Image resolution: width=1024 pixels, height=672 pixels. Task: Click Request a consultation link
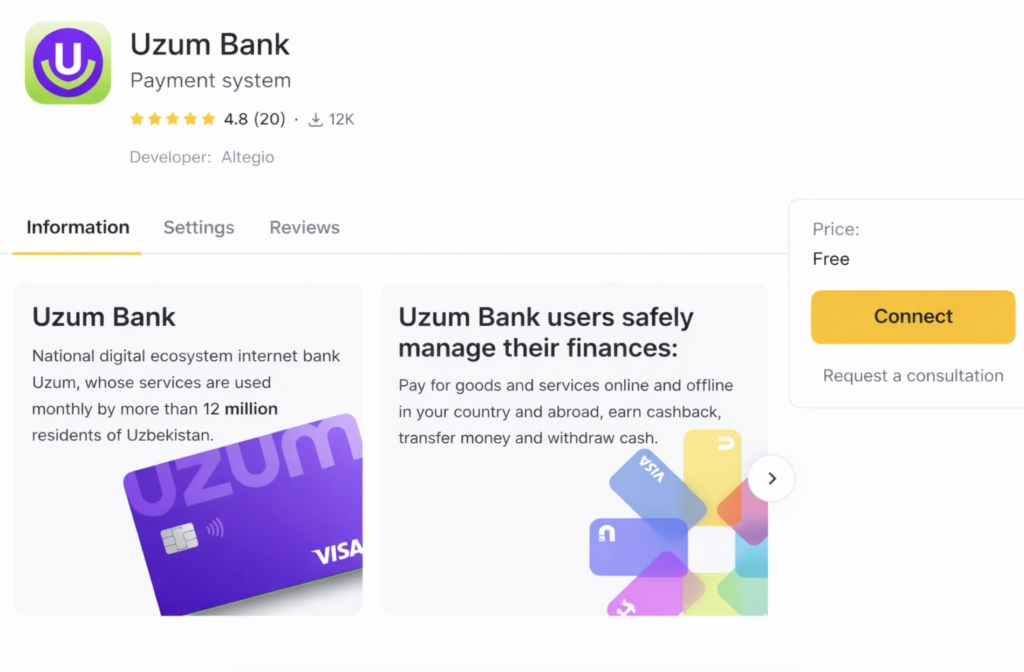(913, 375)
